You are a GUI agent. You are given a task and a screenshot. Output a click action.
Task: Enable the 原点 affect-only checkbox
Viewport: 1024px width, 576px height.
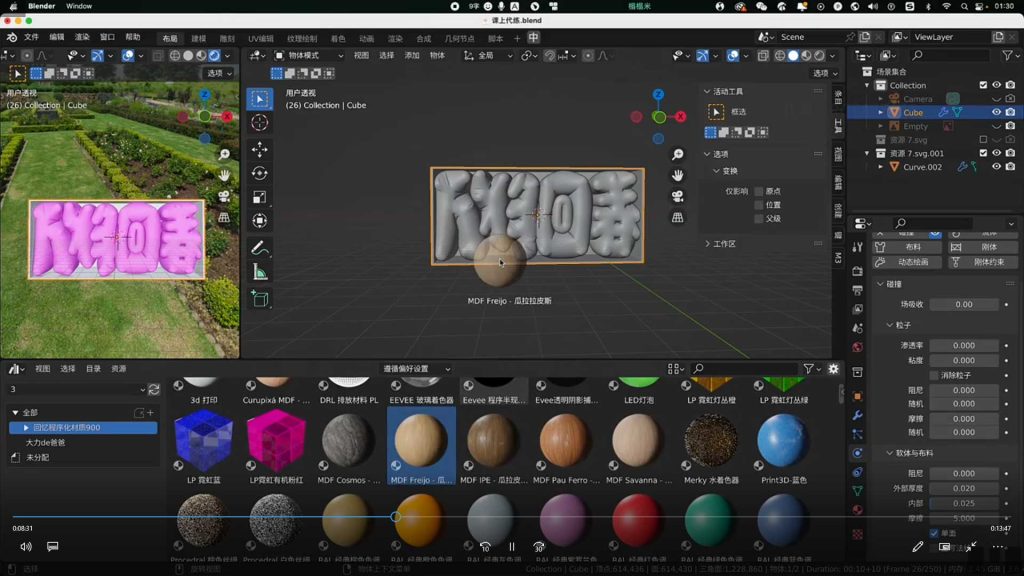click(759, 191)
